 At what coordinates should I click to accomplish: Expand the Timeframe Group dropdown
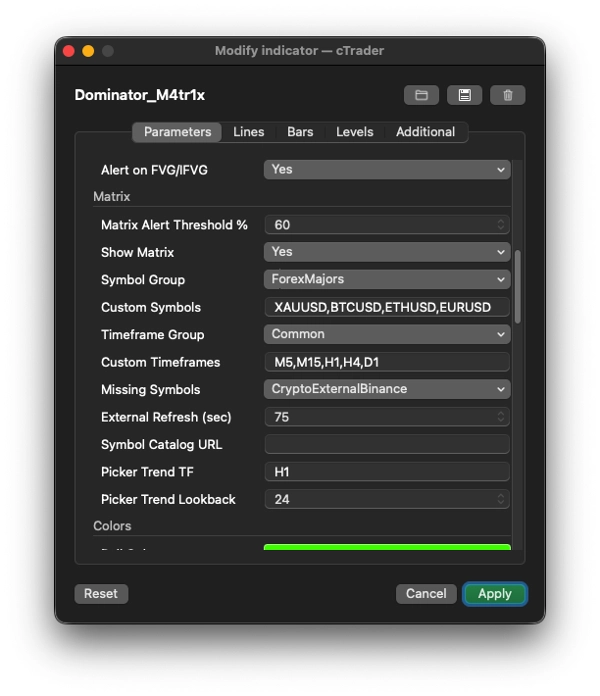pos(387,334)
